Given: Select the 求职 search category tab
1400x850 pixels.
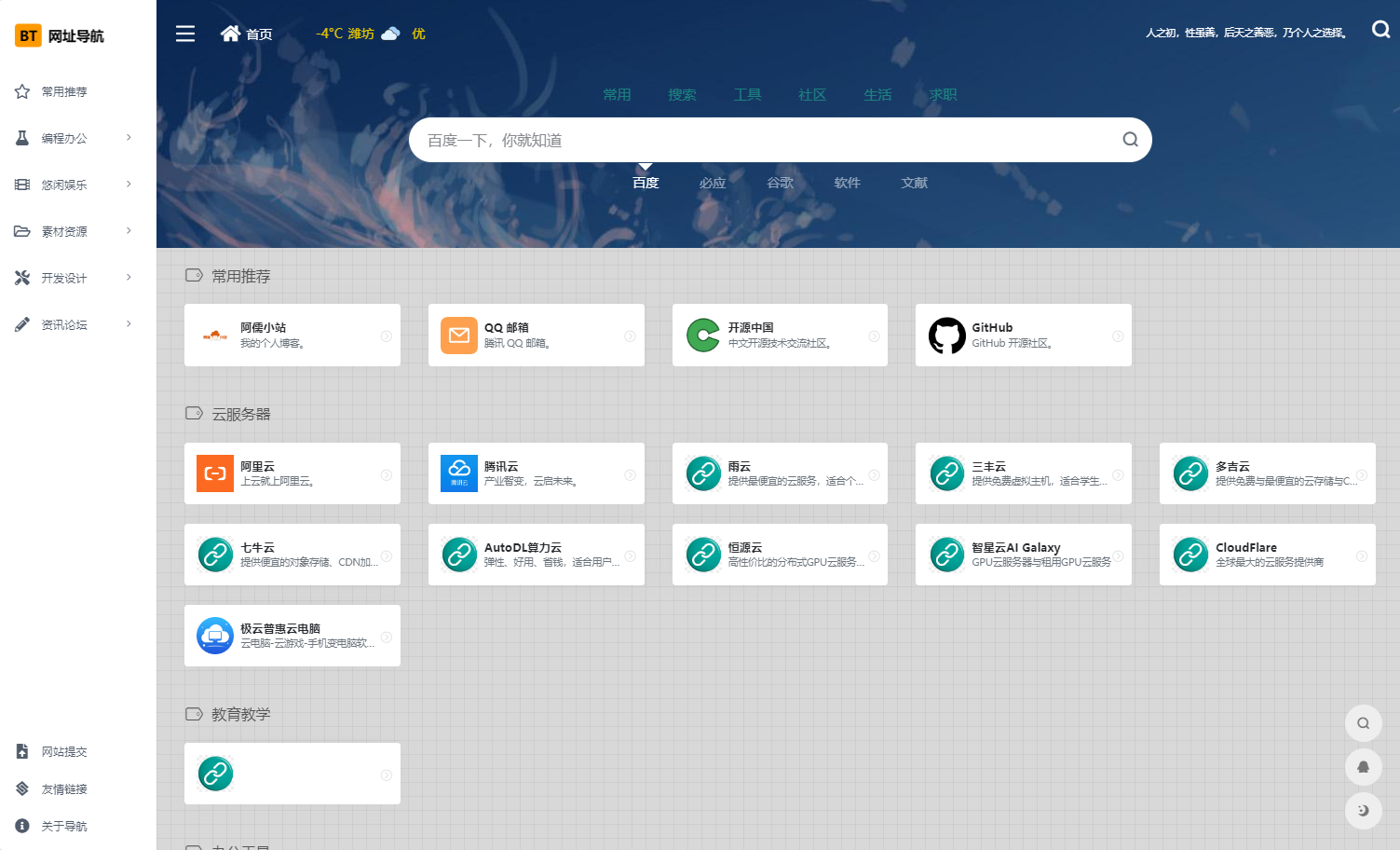Looking at the screenshot, I should [943, 95].
